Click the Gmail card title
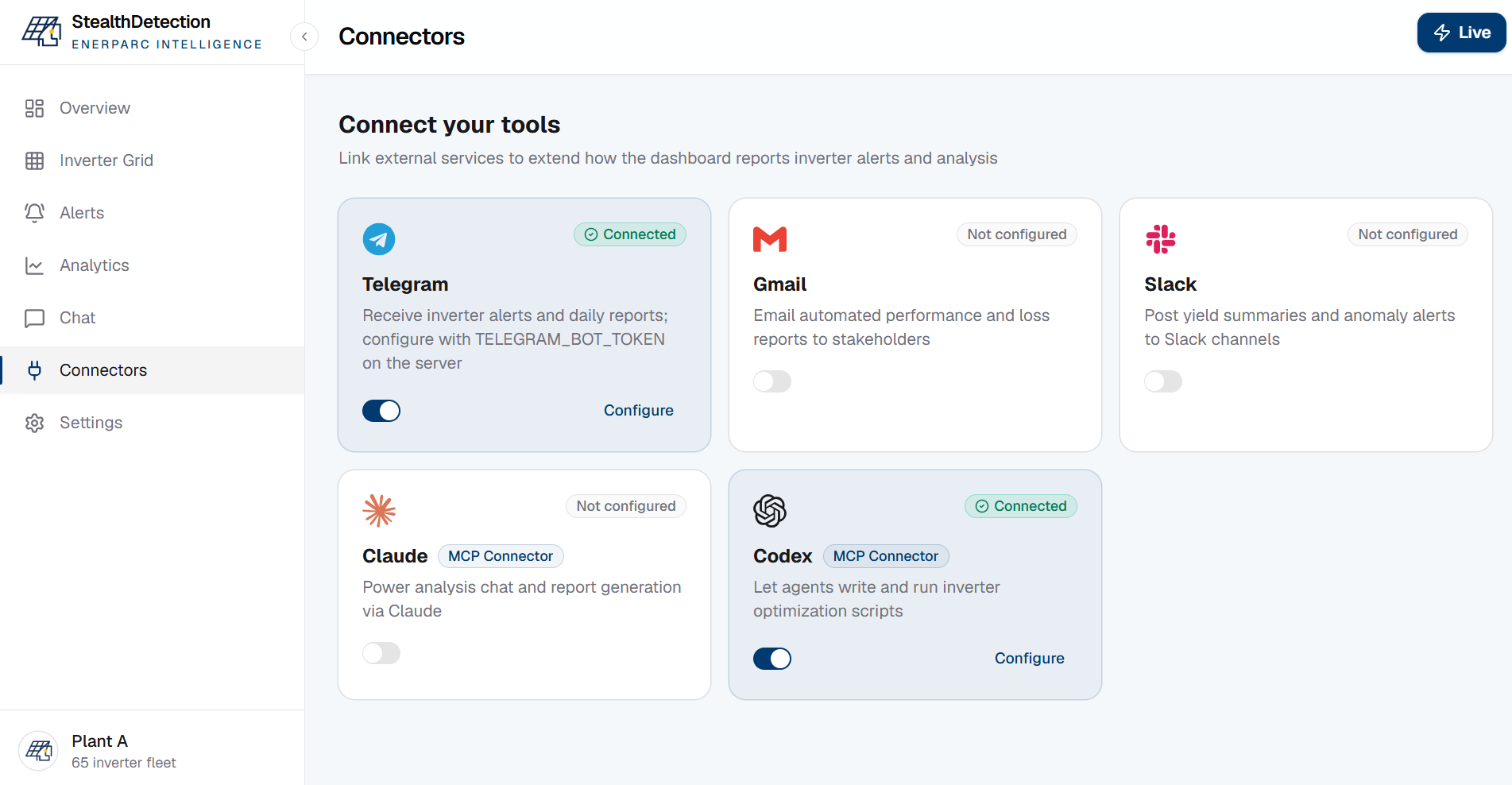The height and width of the screenshot is (785, 1512). pos(780,284)
